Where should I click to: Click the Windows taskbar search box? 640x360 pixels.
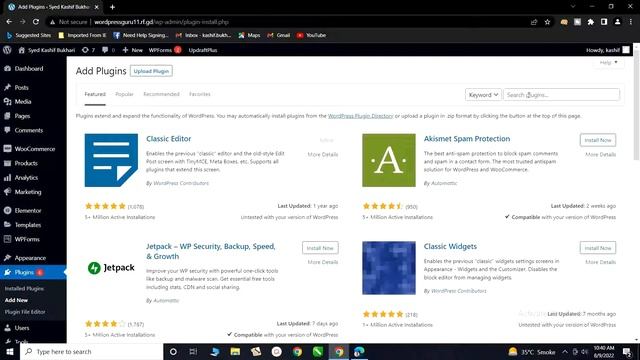[91, 351]
